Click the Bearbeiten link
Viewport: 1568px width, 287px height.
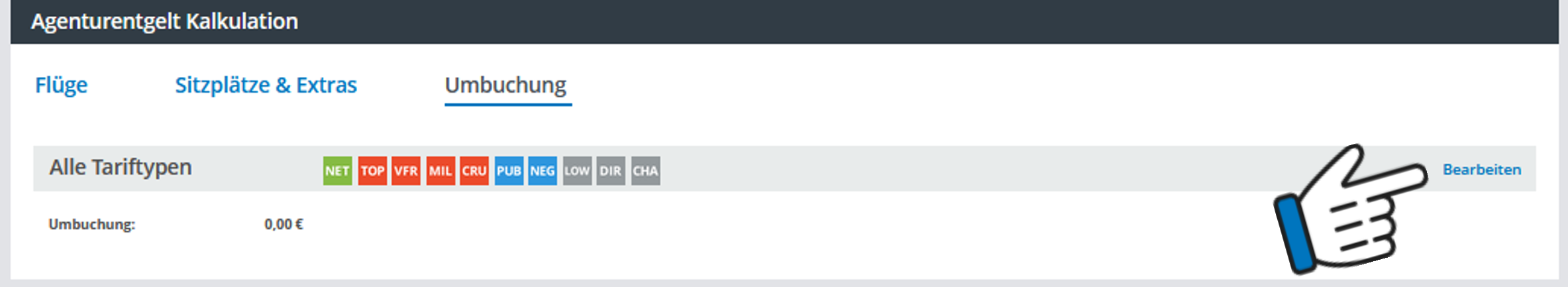[1482, 170]
